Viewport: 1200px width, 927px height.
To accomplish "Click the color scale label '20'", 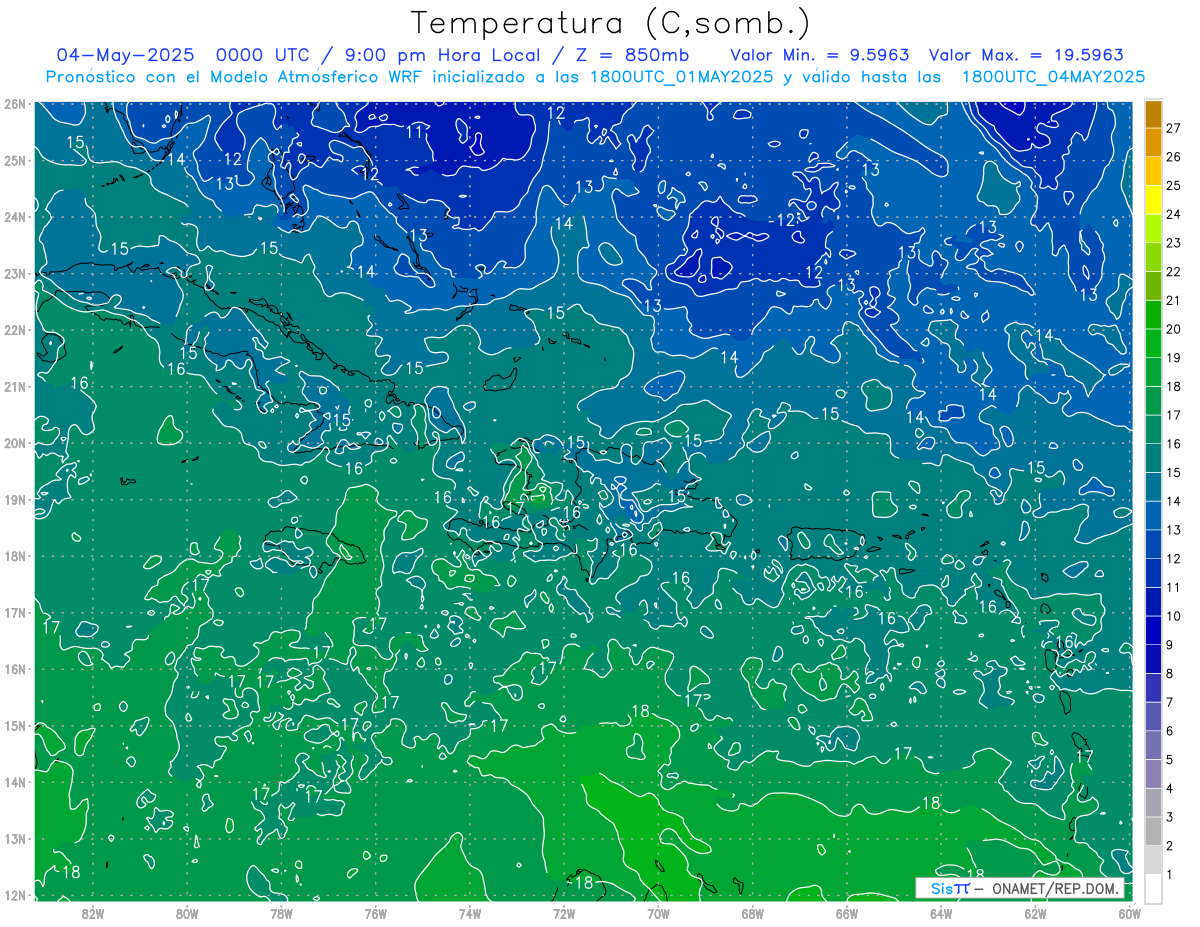I will [1174, 329].
